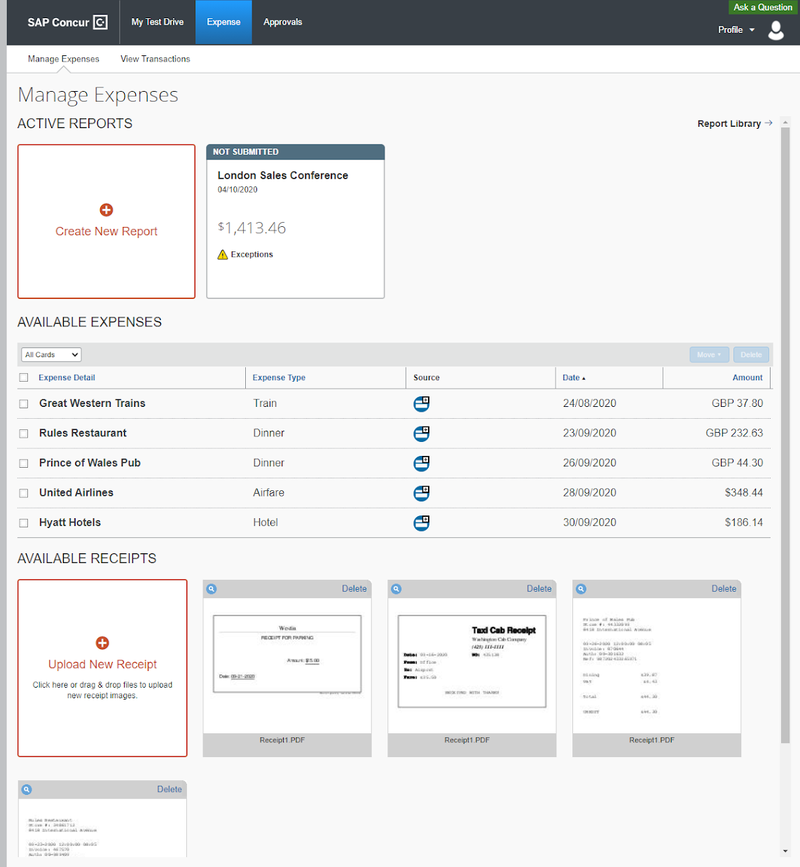Open the Hyatt Hotels expense
Viewport: 800px width, 867px height.
point(70,523)
